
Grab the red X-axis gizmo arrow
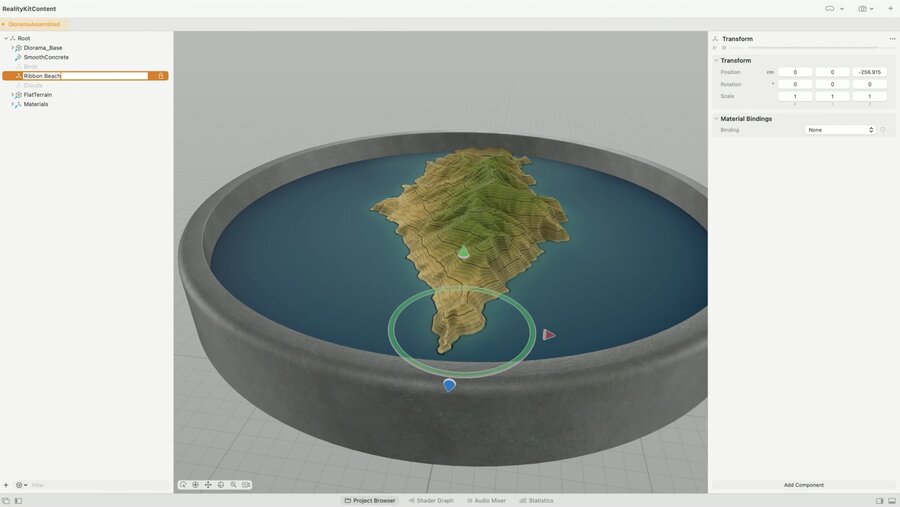(549, 335)
